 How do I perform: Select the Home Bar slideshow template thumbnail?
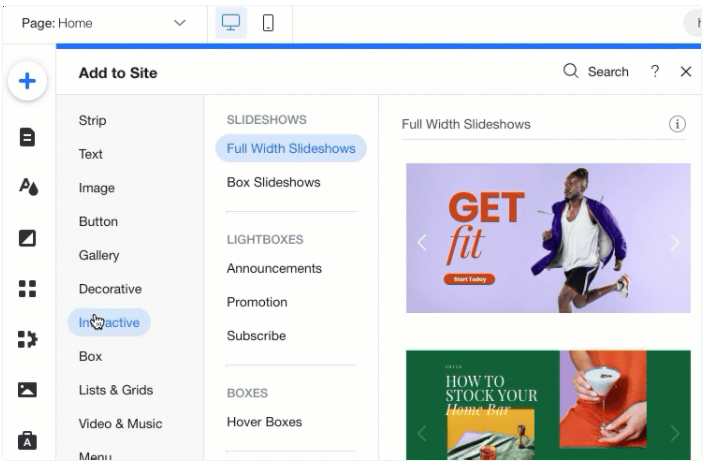coord(548,405)
